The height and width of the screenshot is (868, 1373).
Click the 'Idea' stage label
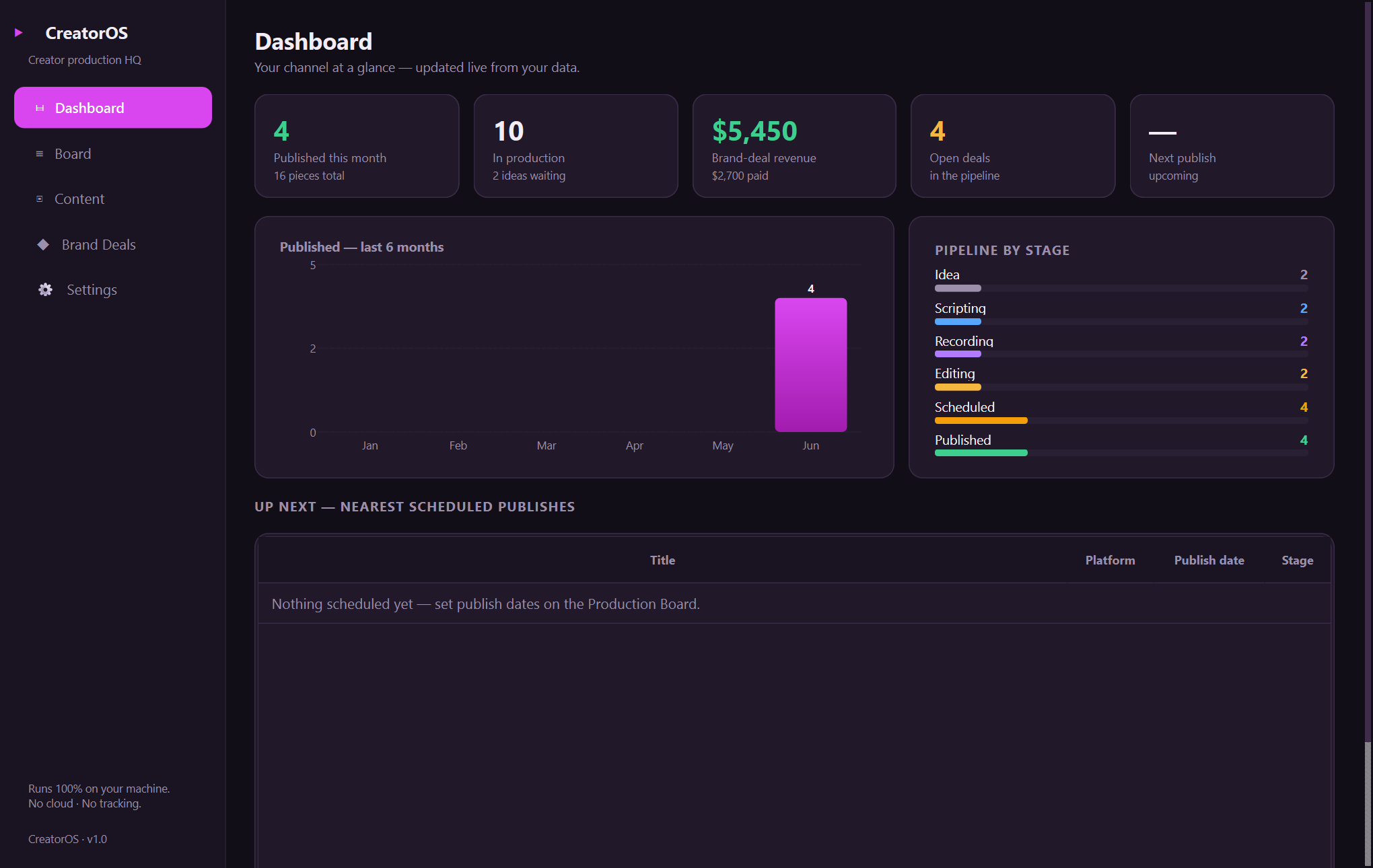(x=947, y=275)
